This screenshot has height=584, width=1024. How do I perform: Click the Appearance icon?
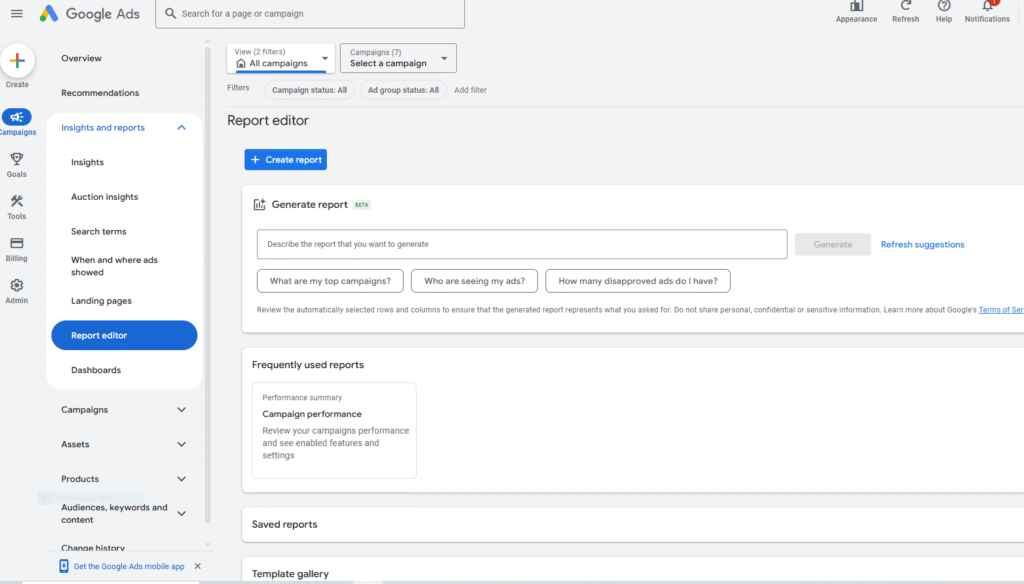pyautogui.click(x=856, y=7)
